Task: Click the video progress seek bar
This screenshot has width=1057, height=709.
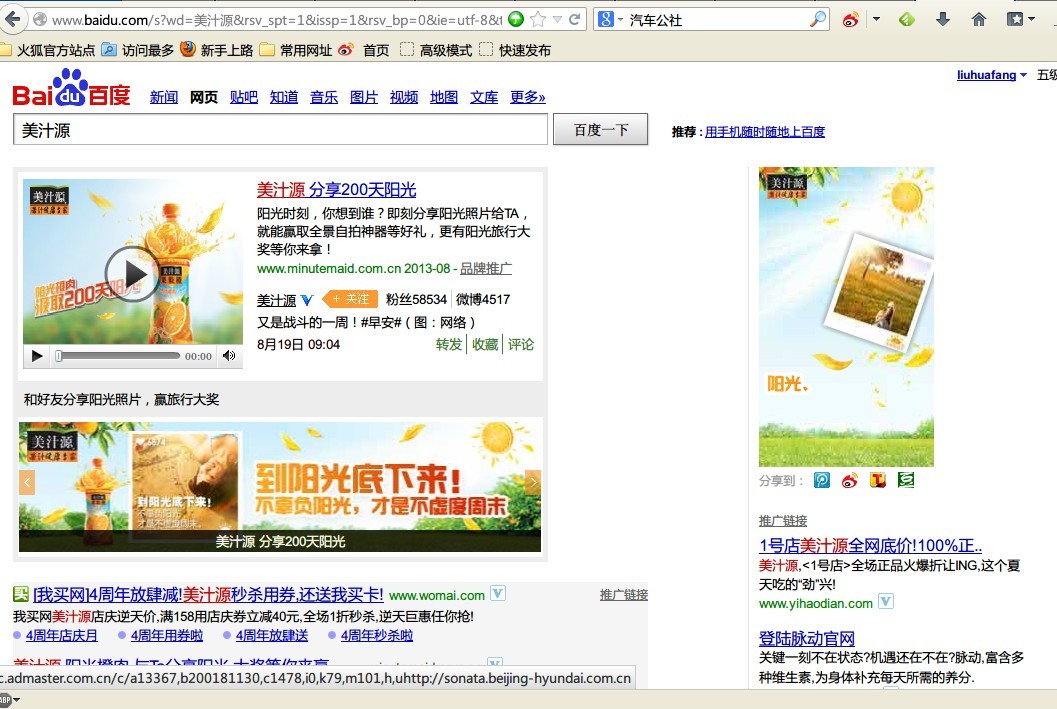Action: (119, 356)
